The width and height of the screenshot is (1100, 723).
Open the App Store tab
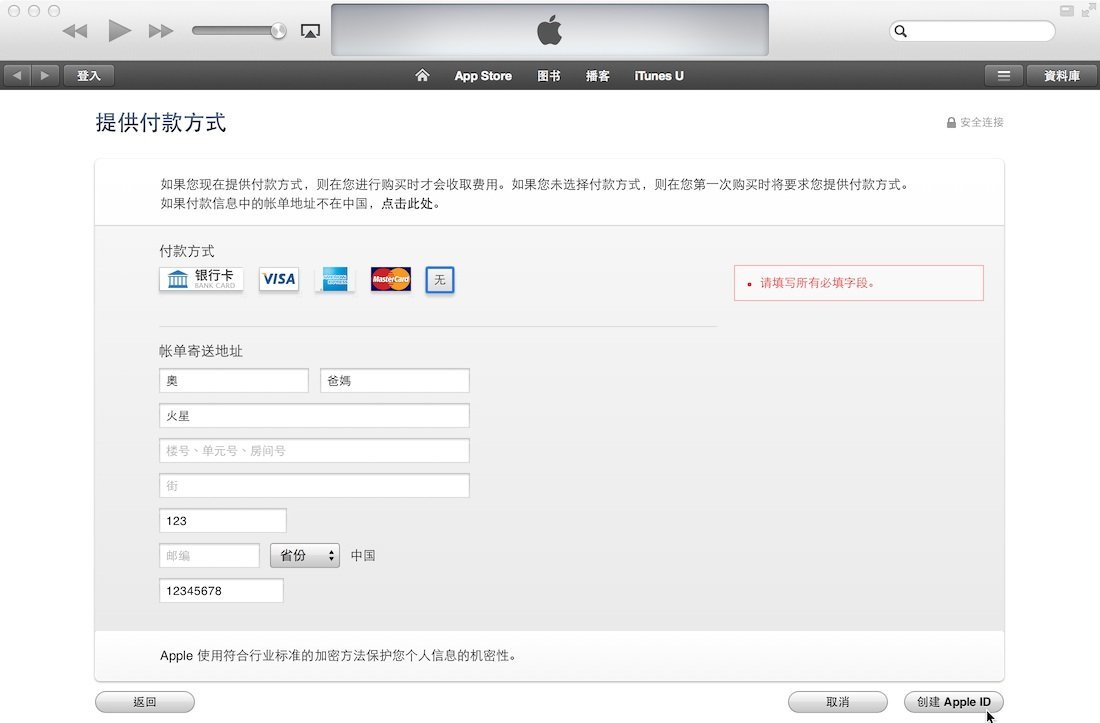point(483,76)
